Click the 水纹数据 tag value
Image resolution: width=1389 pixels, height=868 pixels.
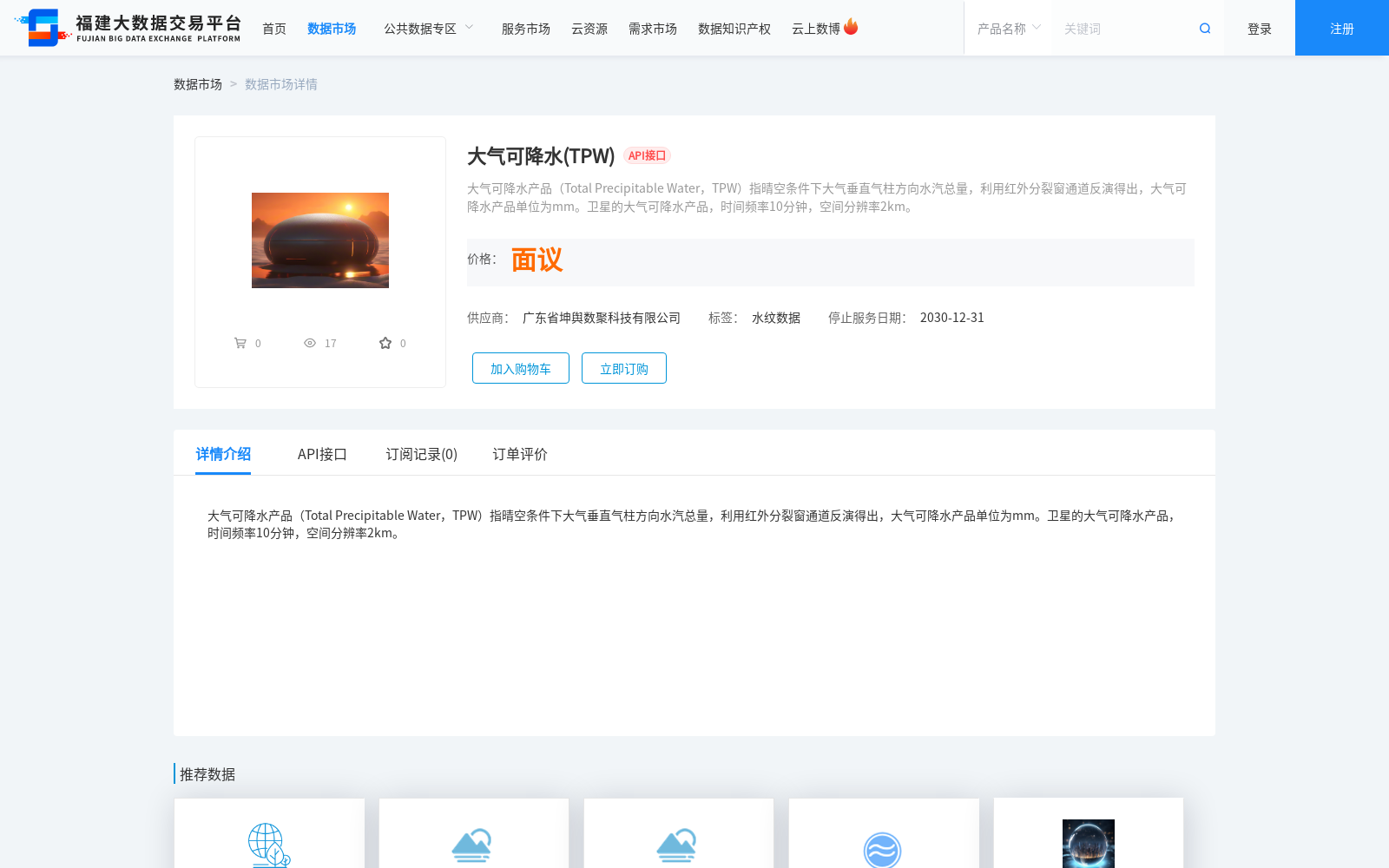[776, 318]
